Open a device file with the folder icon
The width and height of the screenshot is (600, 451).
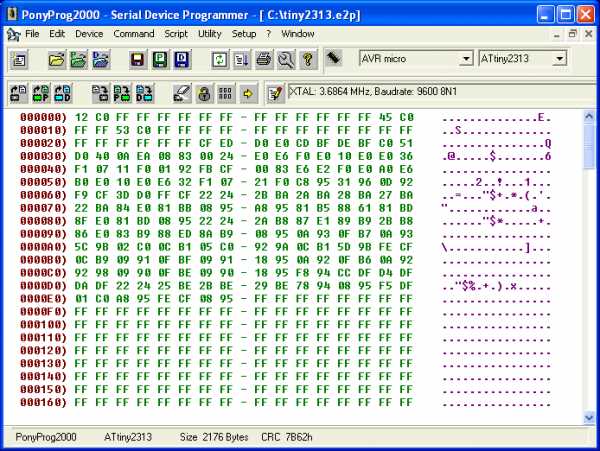click(x=57, y=59)
